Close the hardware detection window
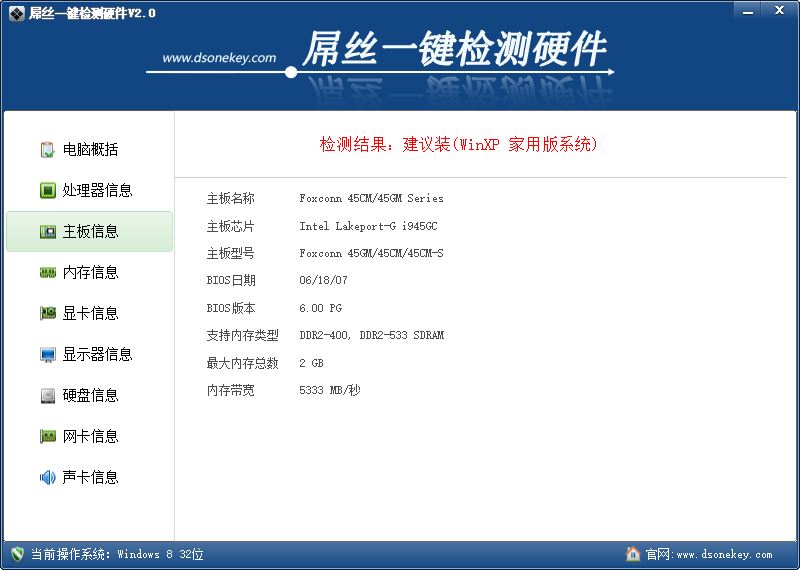 779,10
